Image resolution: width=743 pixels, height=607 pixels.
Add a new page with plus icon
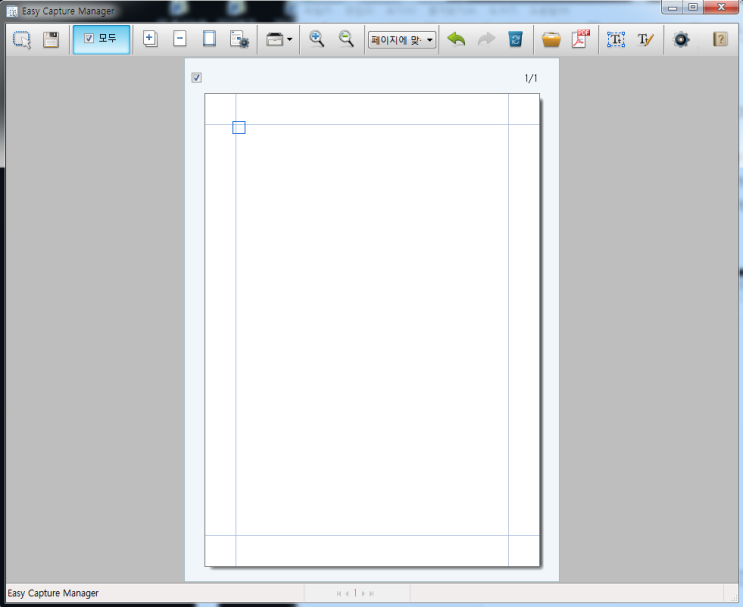[150, 39]
